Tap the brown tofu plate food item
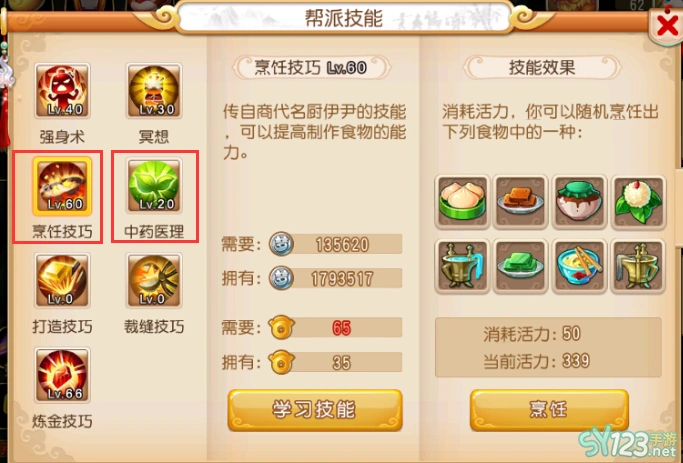 [521, 202]
